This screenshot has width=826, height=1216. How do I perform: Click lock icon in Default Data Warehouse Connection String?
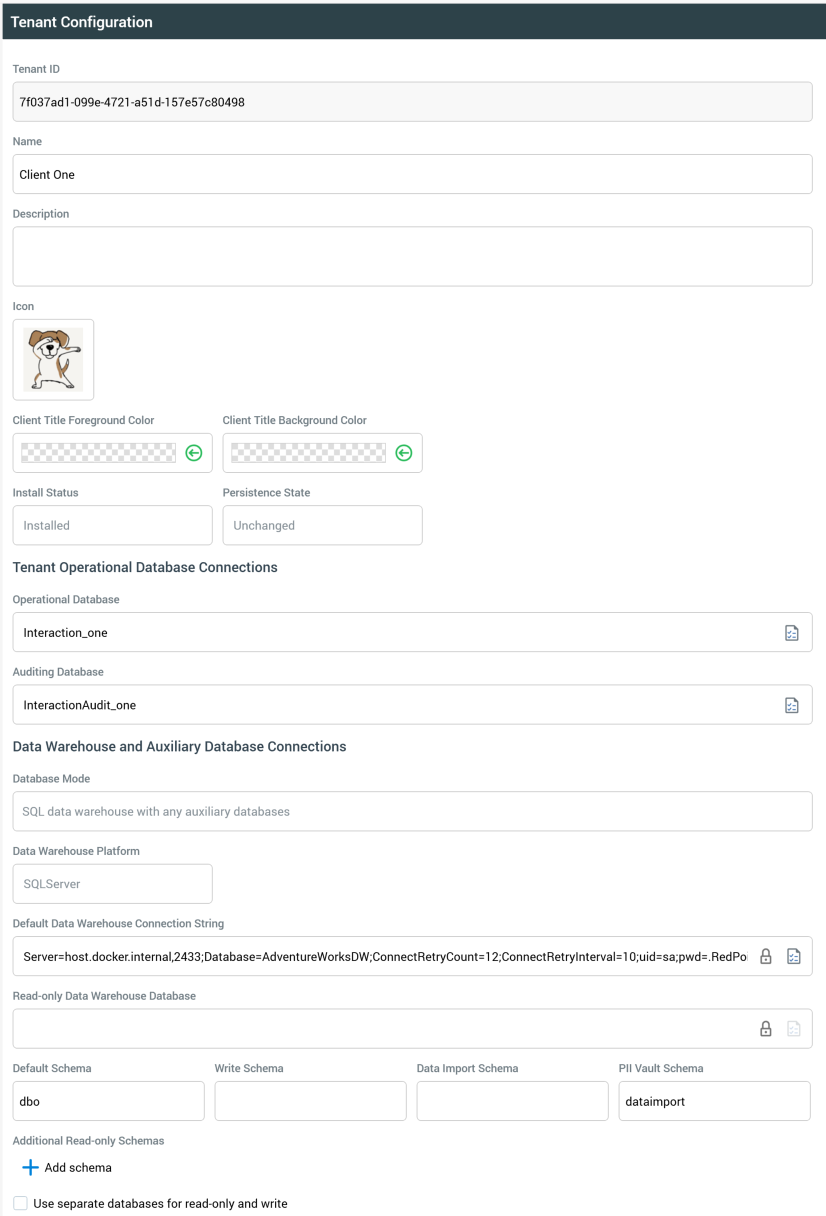[766, 956]
